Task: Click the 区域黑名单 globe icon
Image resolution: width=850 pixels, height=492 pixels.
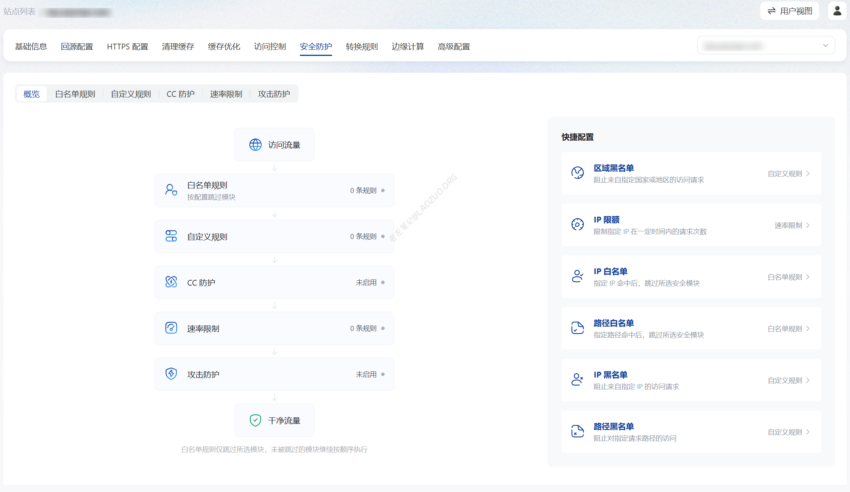Action: point(577,173)
